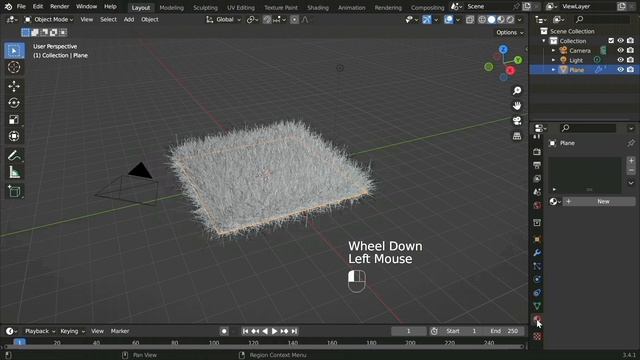The height and width of the screenshot is (360, 640).
Task: Pick the Transform tool
Action: (x=14, y=136)
